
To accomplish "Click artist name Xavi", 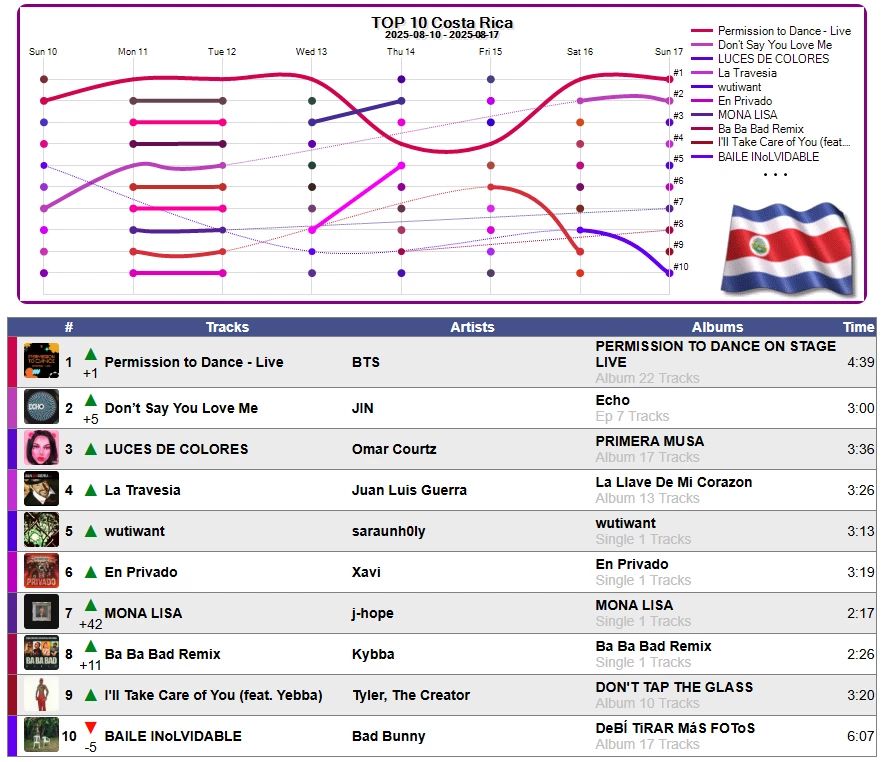I will [x=366, y=572].
